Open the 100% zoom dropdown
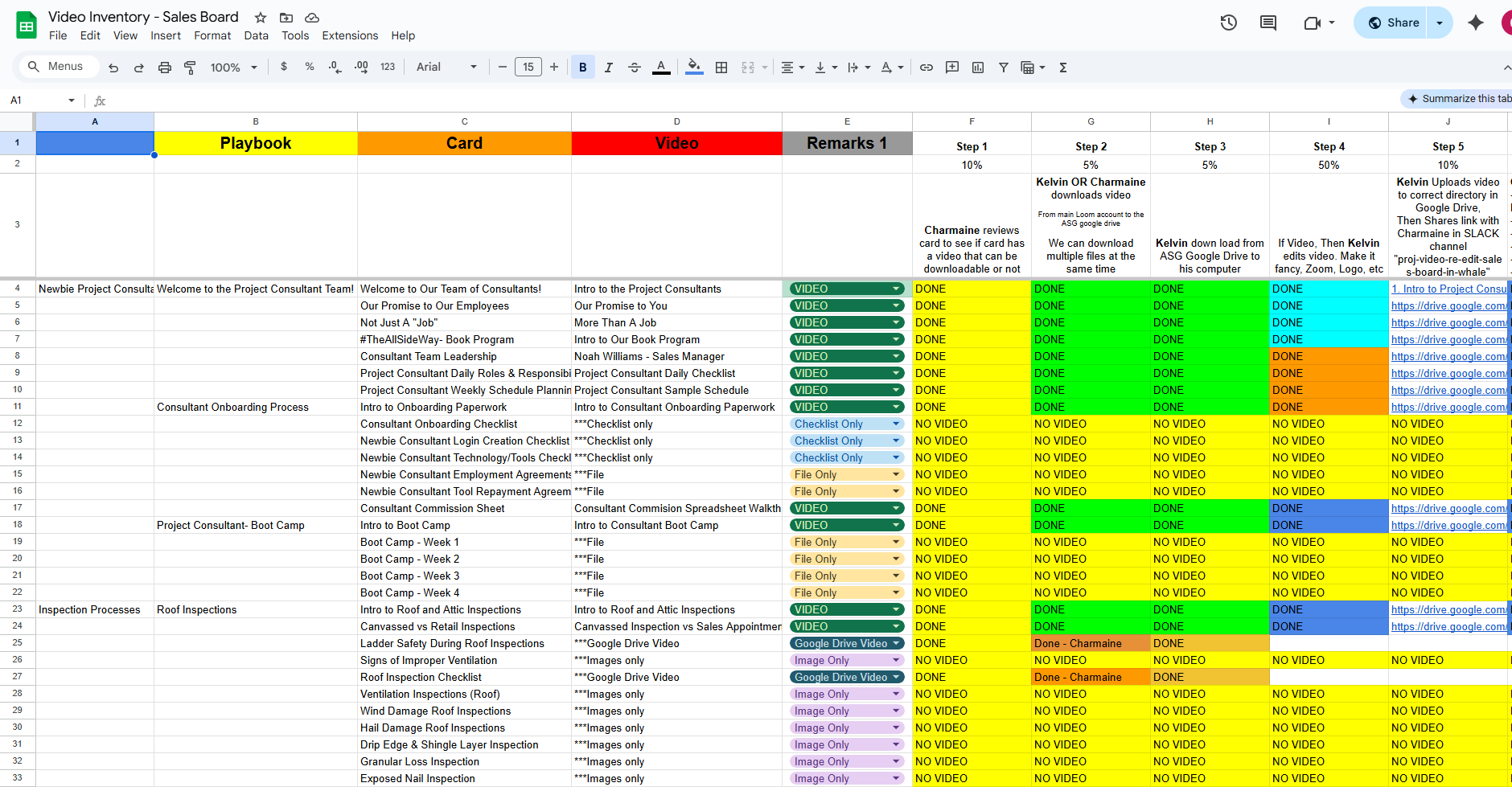The image size is (1512, 787). pos(233,68)
